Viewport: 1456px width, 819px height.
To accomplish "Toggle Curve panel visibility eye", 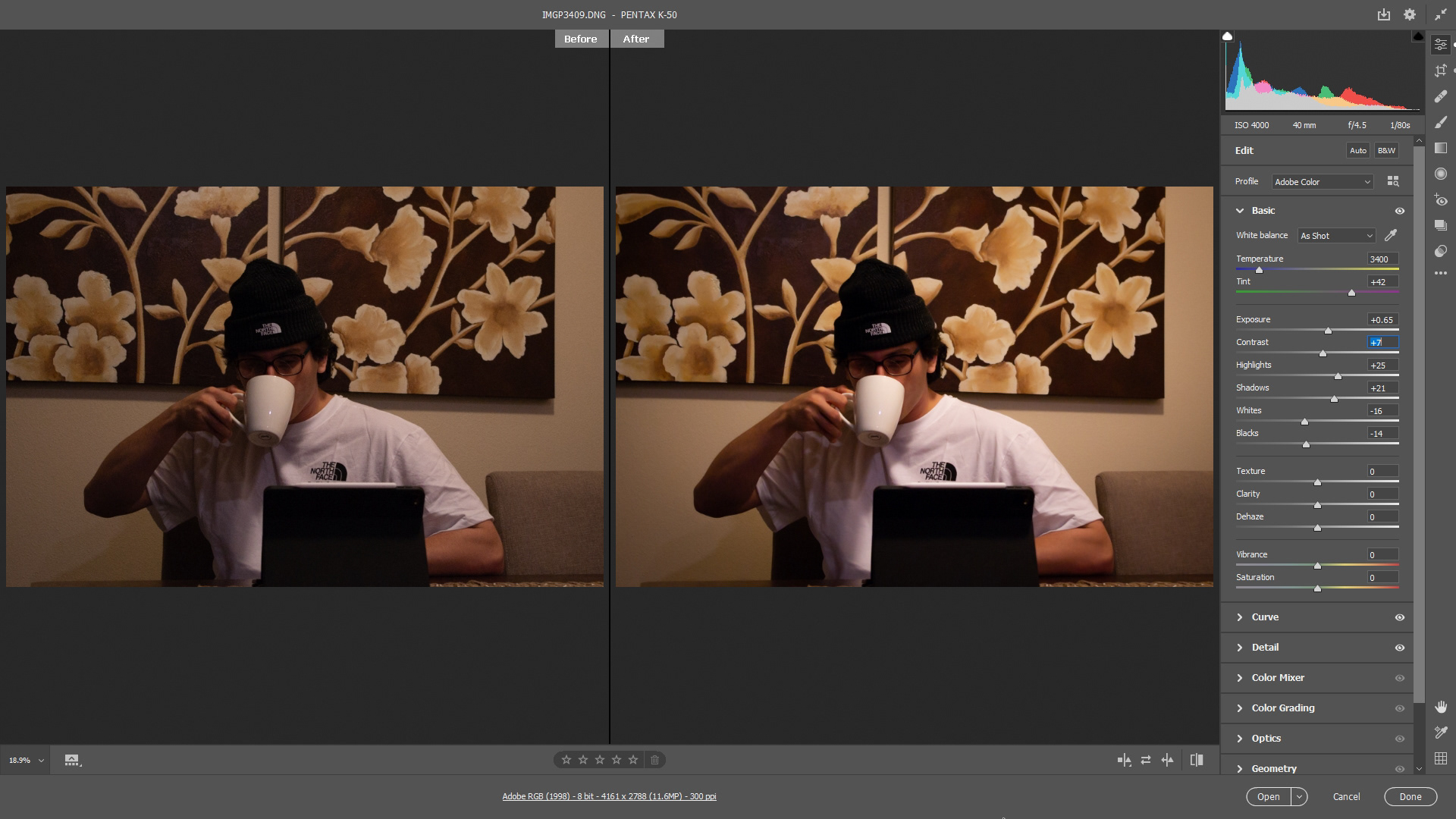I will (1400, 617).
